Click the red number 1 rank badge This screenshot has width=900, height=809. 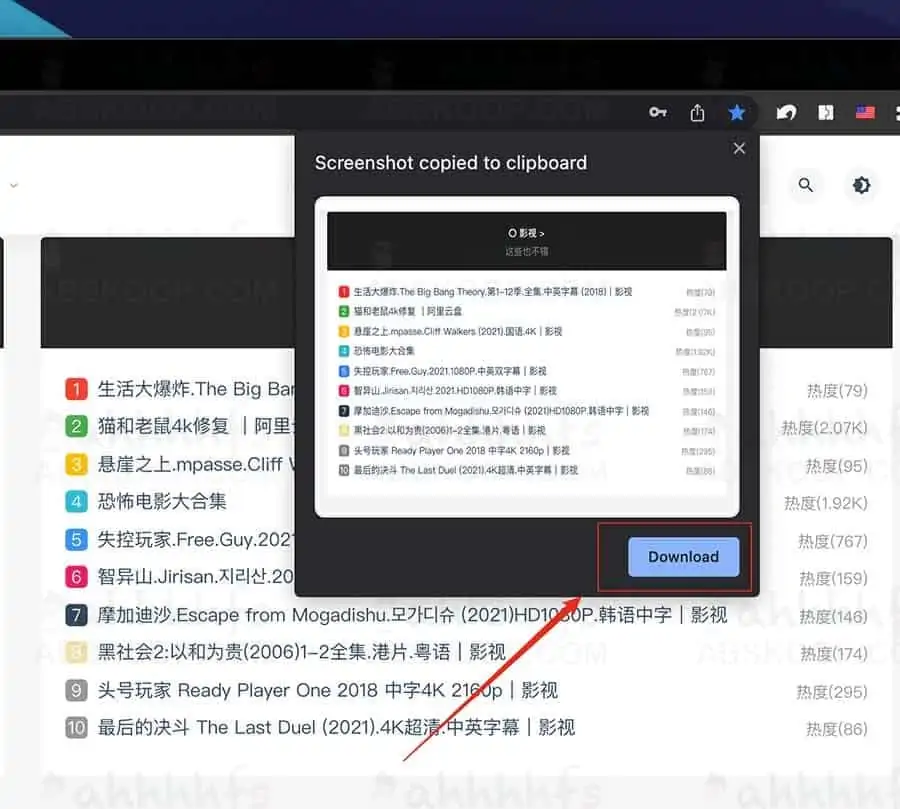coord(77,389)
